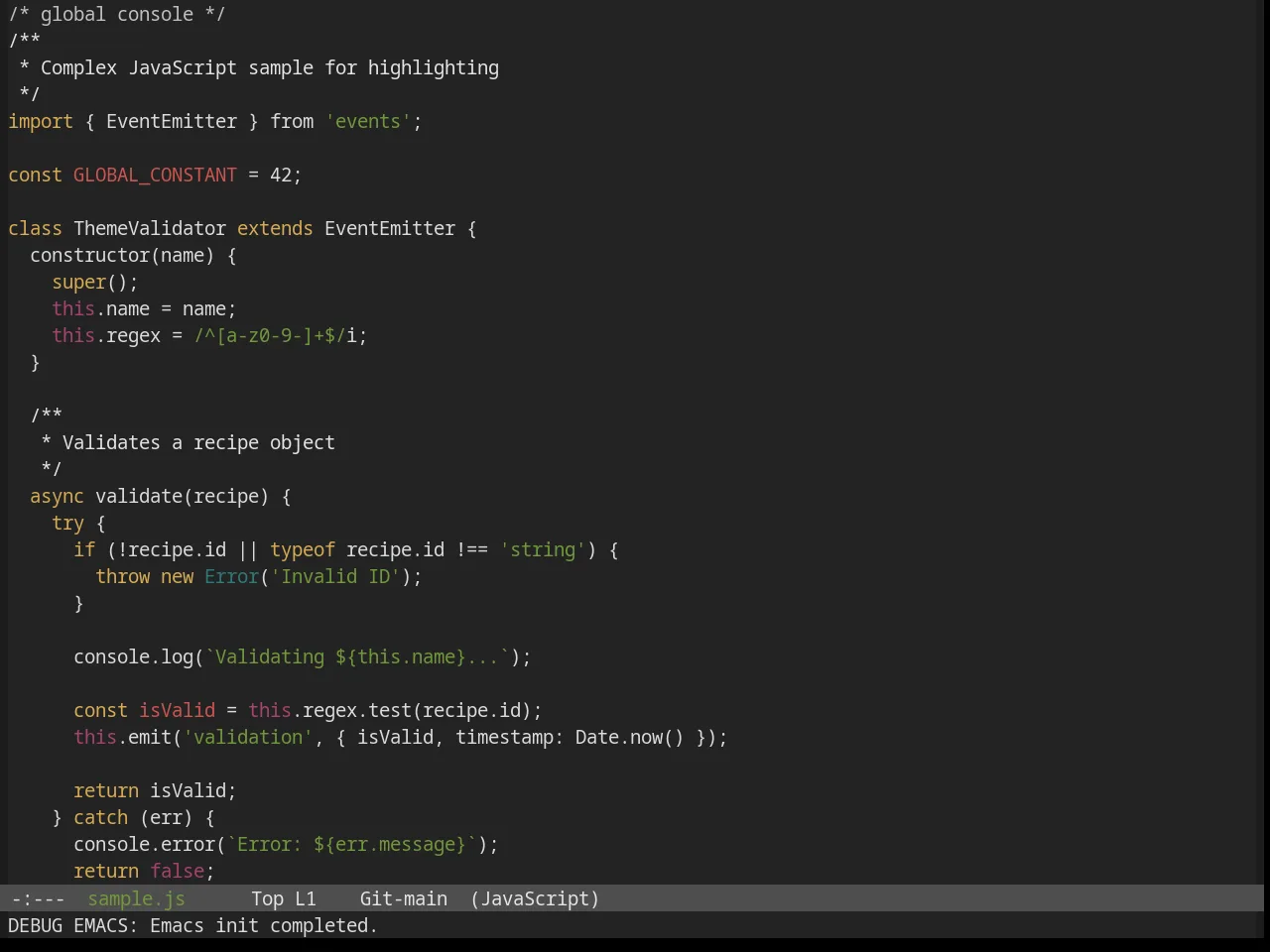Click the timestamp key in emit object

tap(505, 738)
